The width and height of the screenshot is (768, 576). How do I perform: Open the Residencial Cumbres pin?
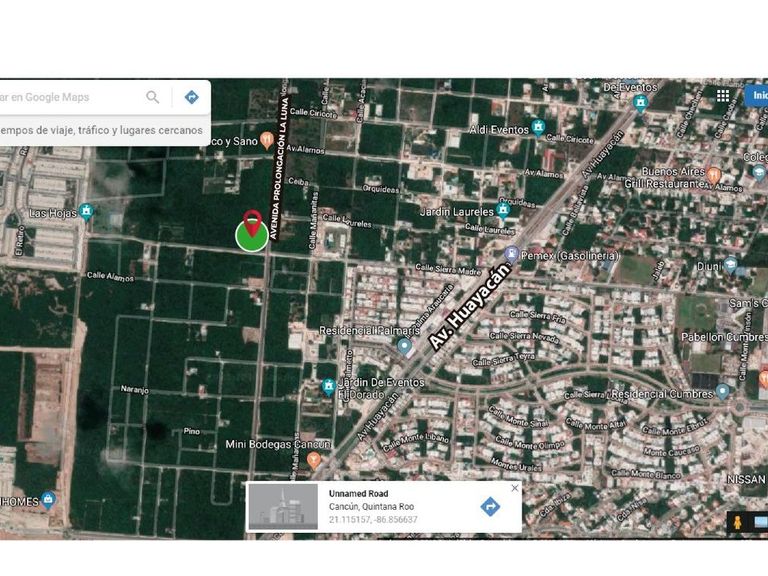tap(722, 392)
